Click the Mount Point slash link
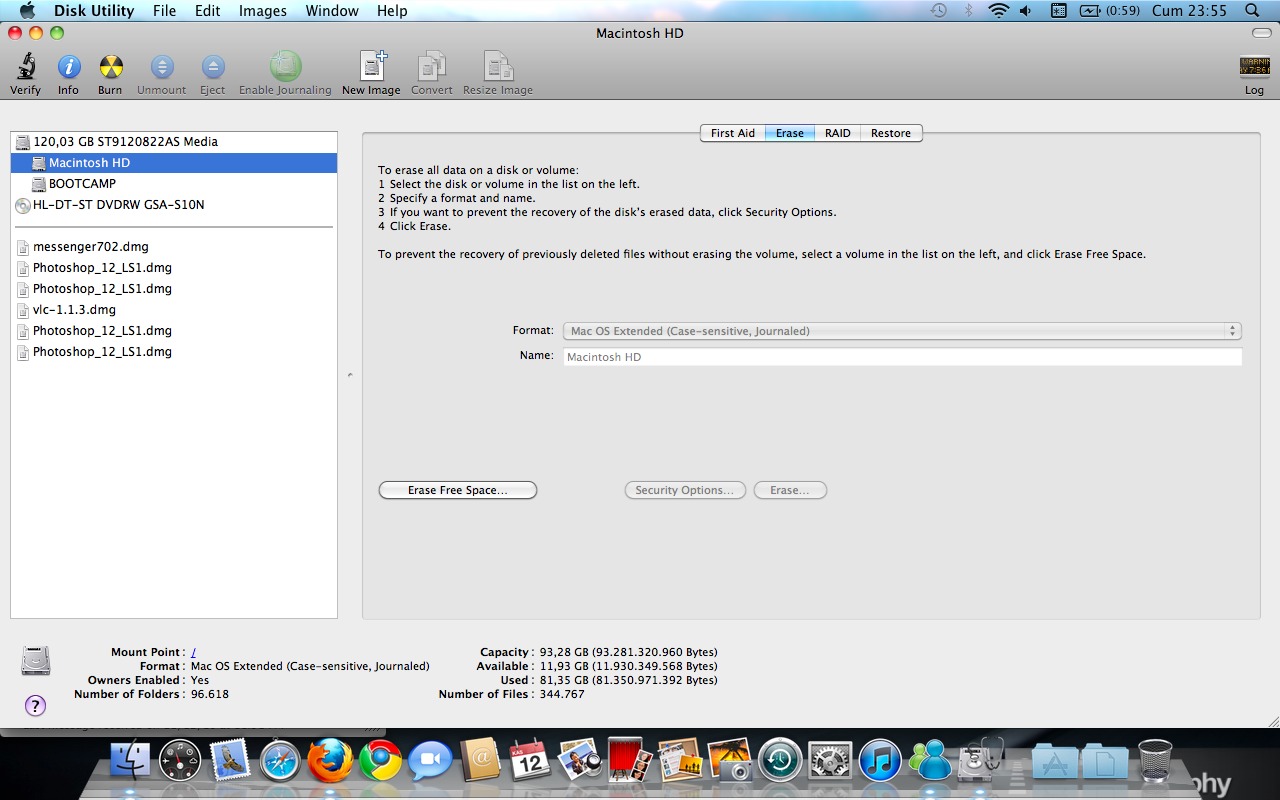1280x800 pixels. 193,652
